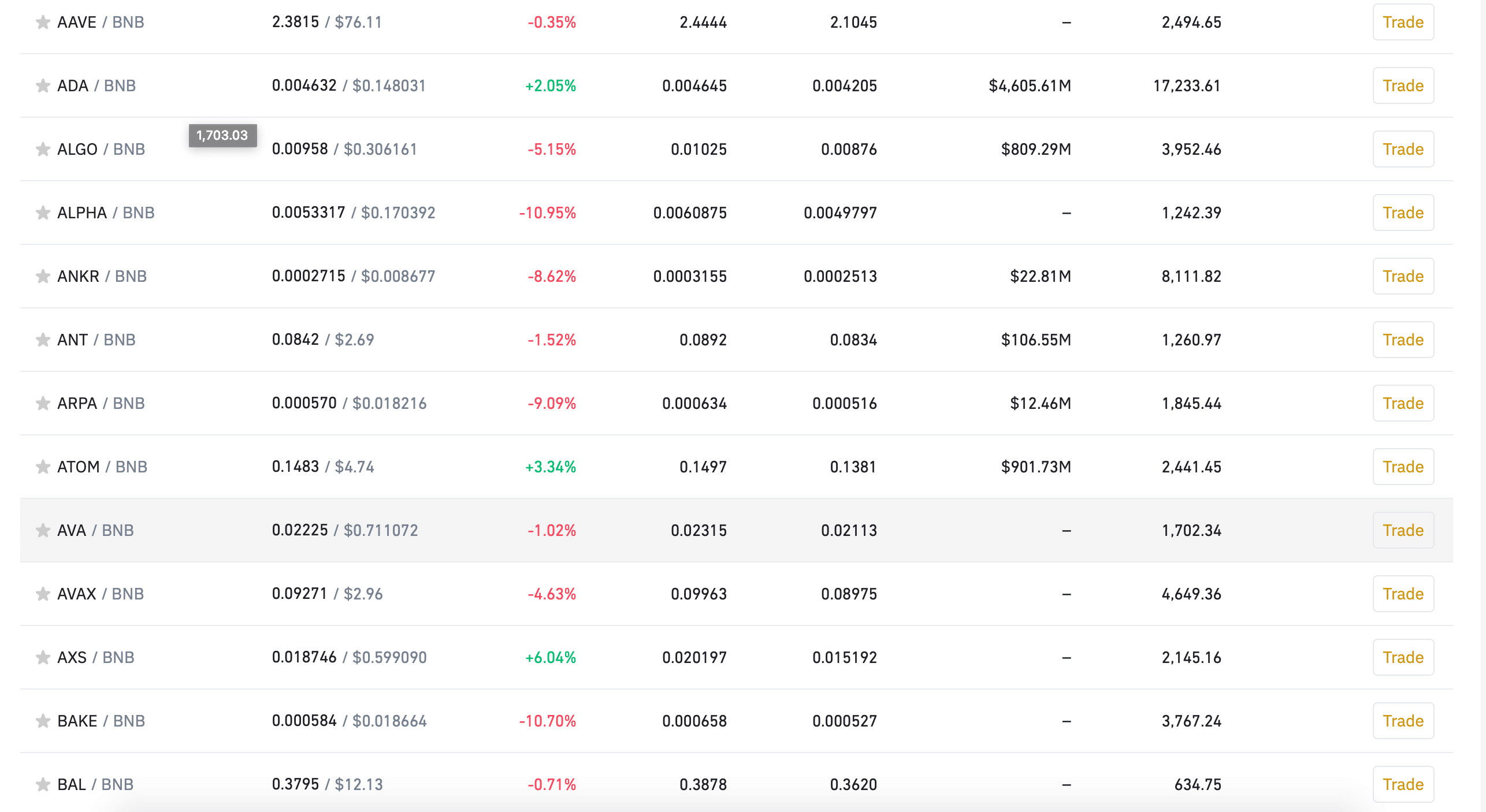Toggle favorite star for BAKE / BNB
Viewport: 1486px width, 812px height.
pos(43,721)
